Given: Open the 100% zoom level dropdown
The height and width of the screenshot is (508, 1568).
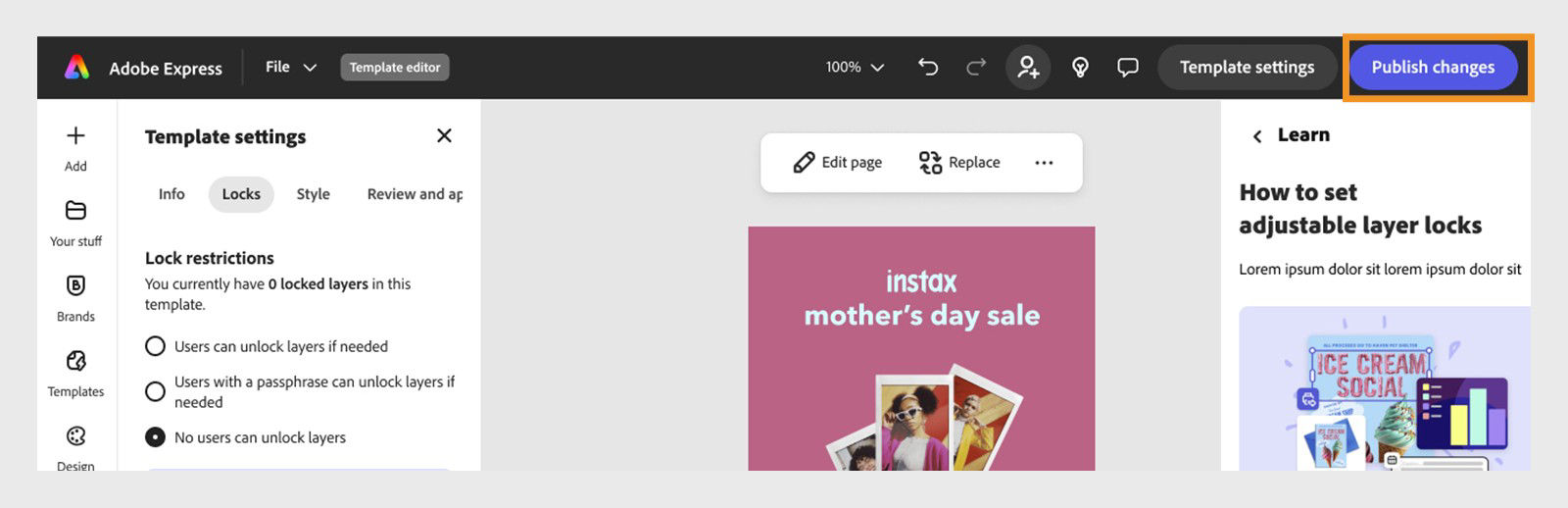Looking at the screenshot, I should [x=854, y=67].
